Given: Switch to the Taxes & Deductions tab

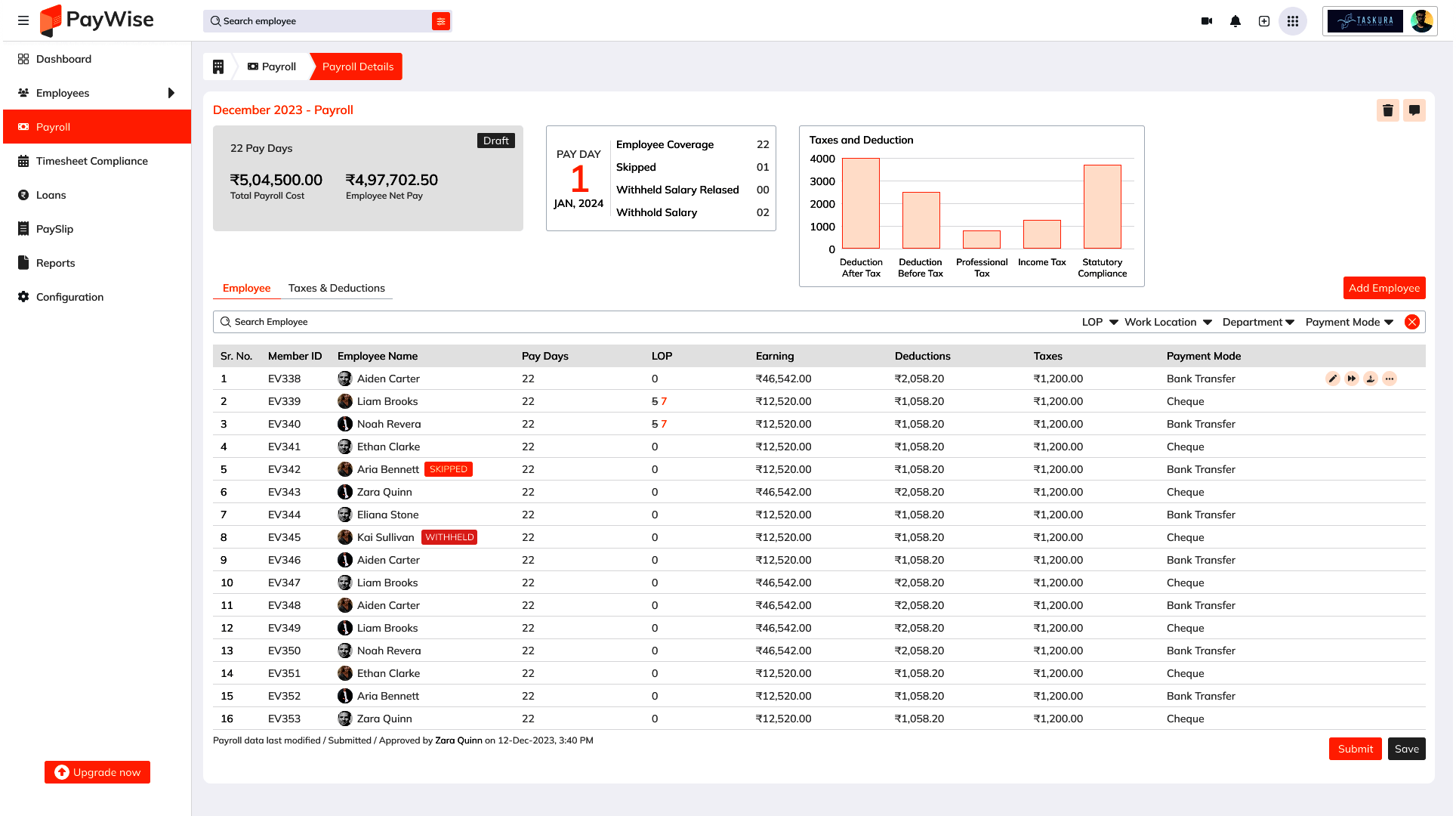Looking at the screenshot, I should (x=336, y=288).
